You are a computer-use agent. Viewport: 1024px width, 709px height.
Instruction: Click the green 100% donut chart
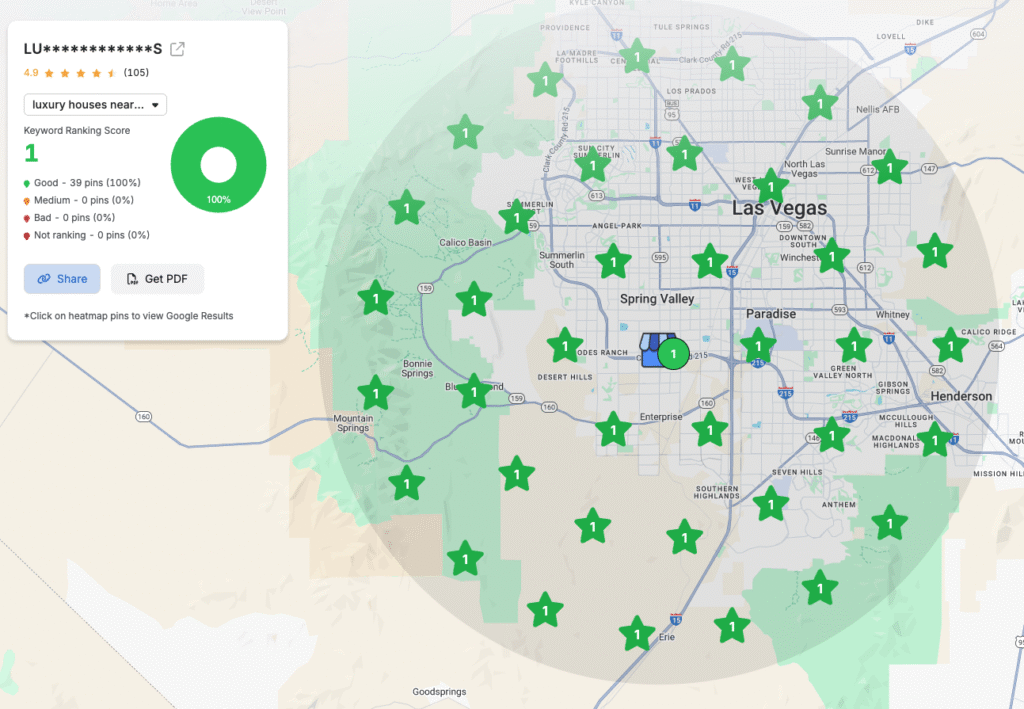218,166
